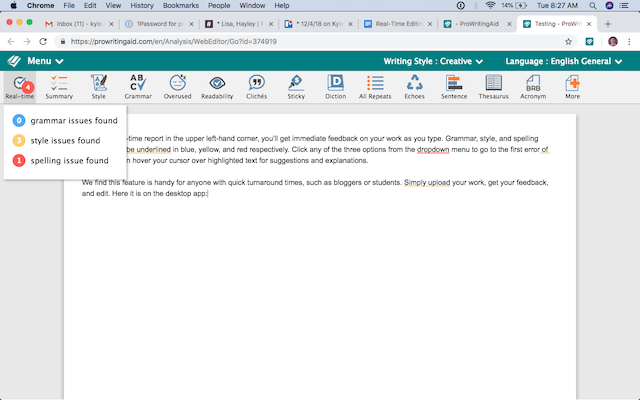Open the Summary report
Screen dimensions: 640x400
click(59, 87)
